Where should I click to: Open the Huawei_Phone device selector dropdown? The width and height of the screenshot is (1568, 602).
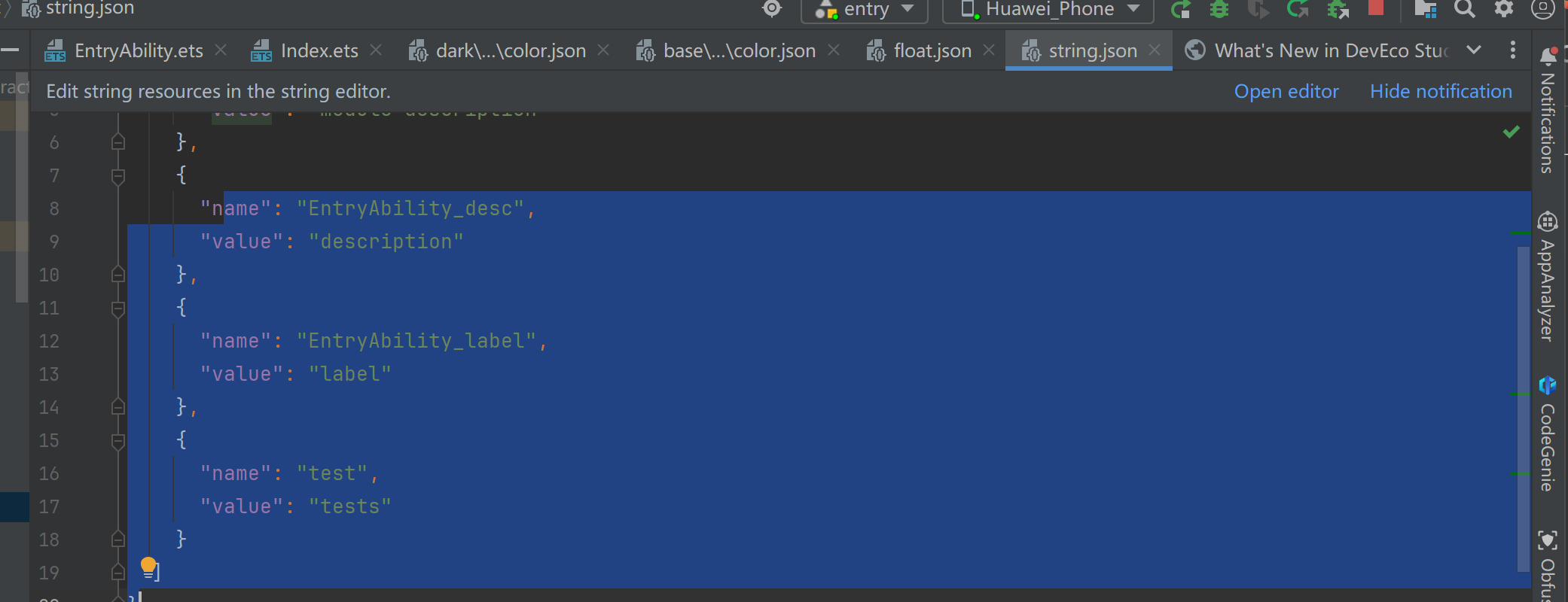(x=1048, y=10)
